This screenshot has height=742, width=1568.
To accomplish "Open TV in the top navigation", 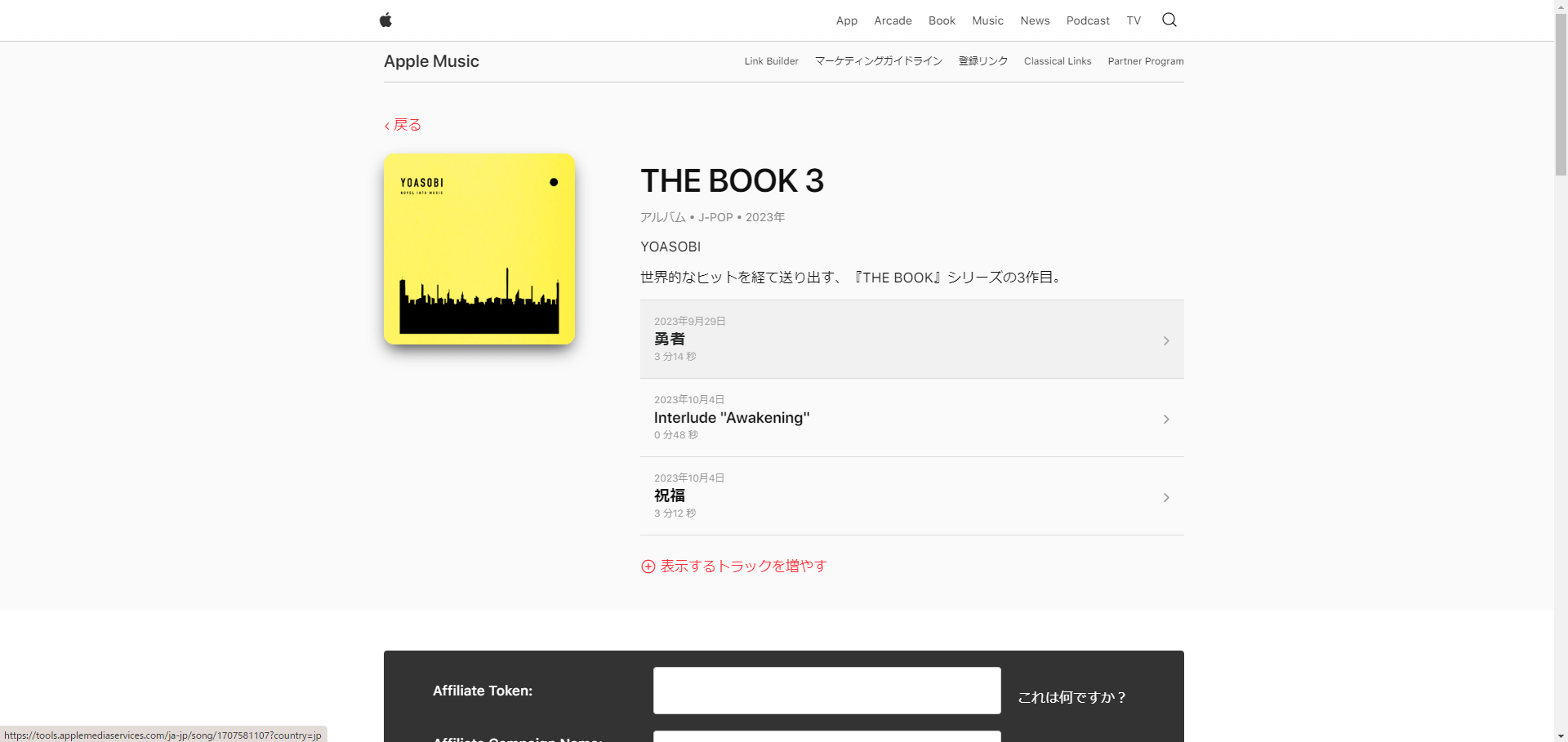I will pos(1134,20).
